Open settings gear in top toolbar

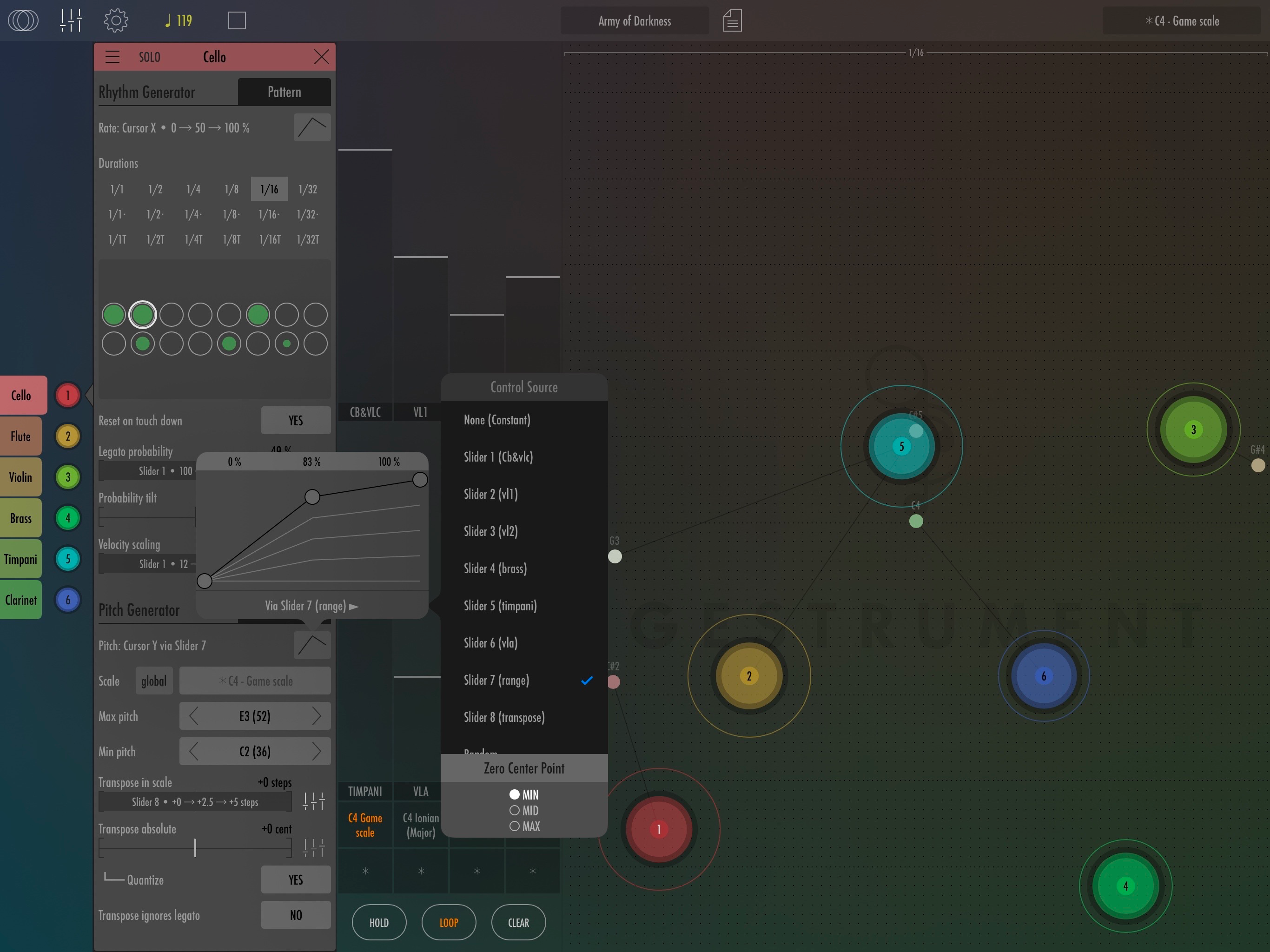[115, 20]
